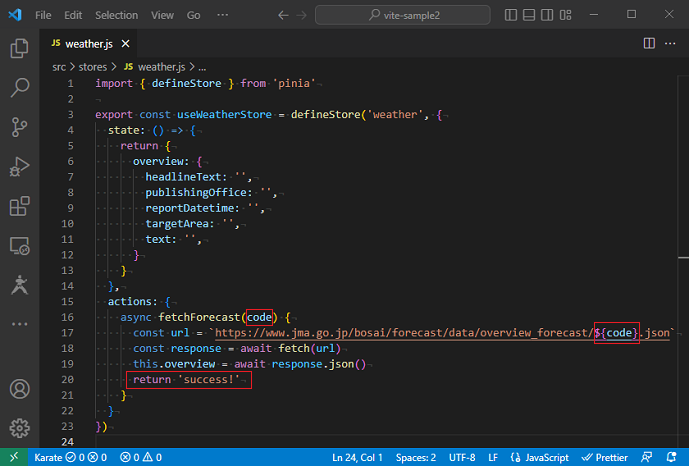Open the Karate extension view

coord(19,285)
